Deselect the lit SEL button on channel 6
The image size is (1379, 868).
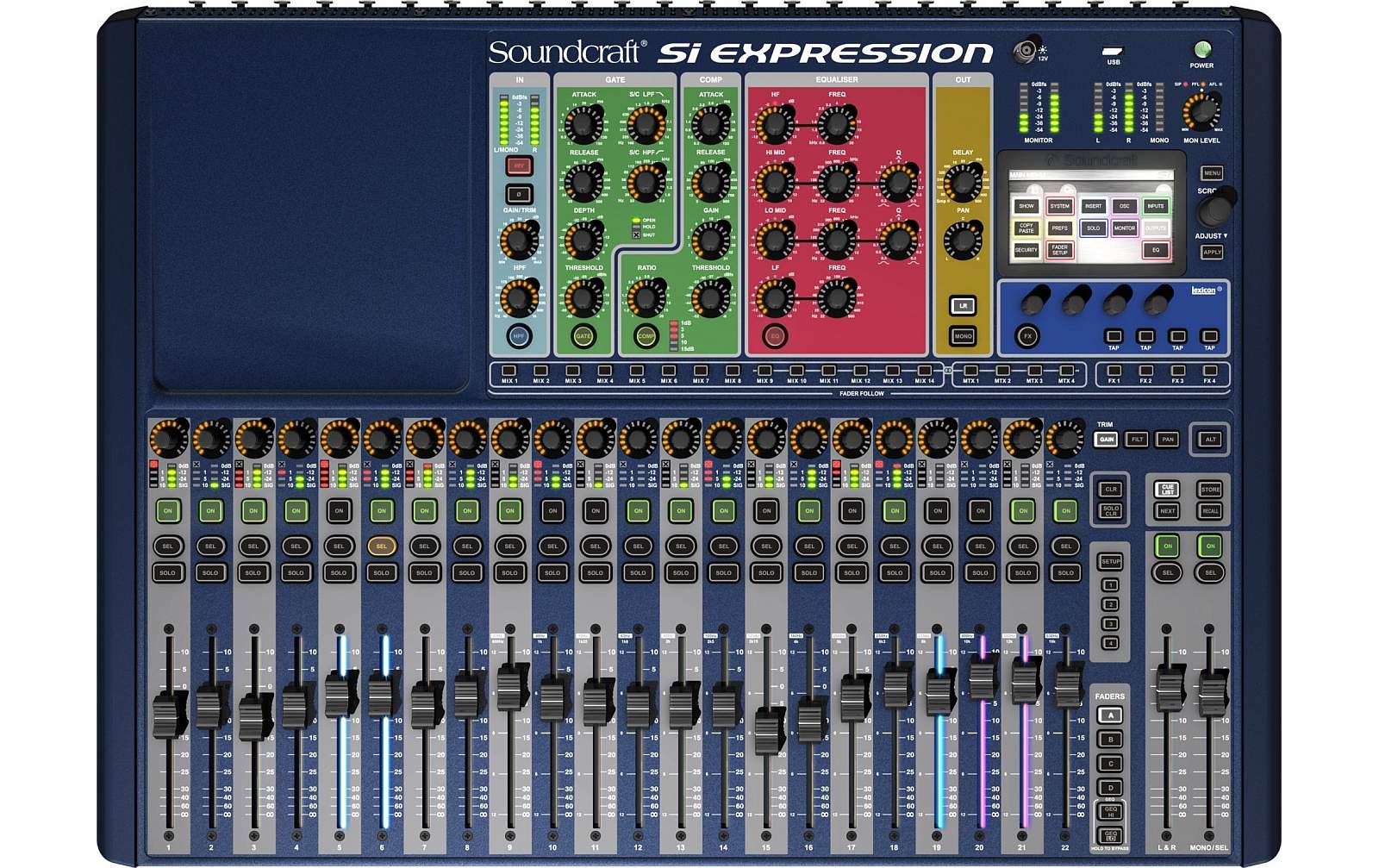[x=382, y=546]
